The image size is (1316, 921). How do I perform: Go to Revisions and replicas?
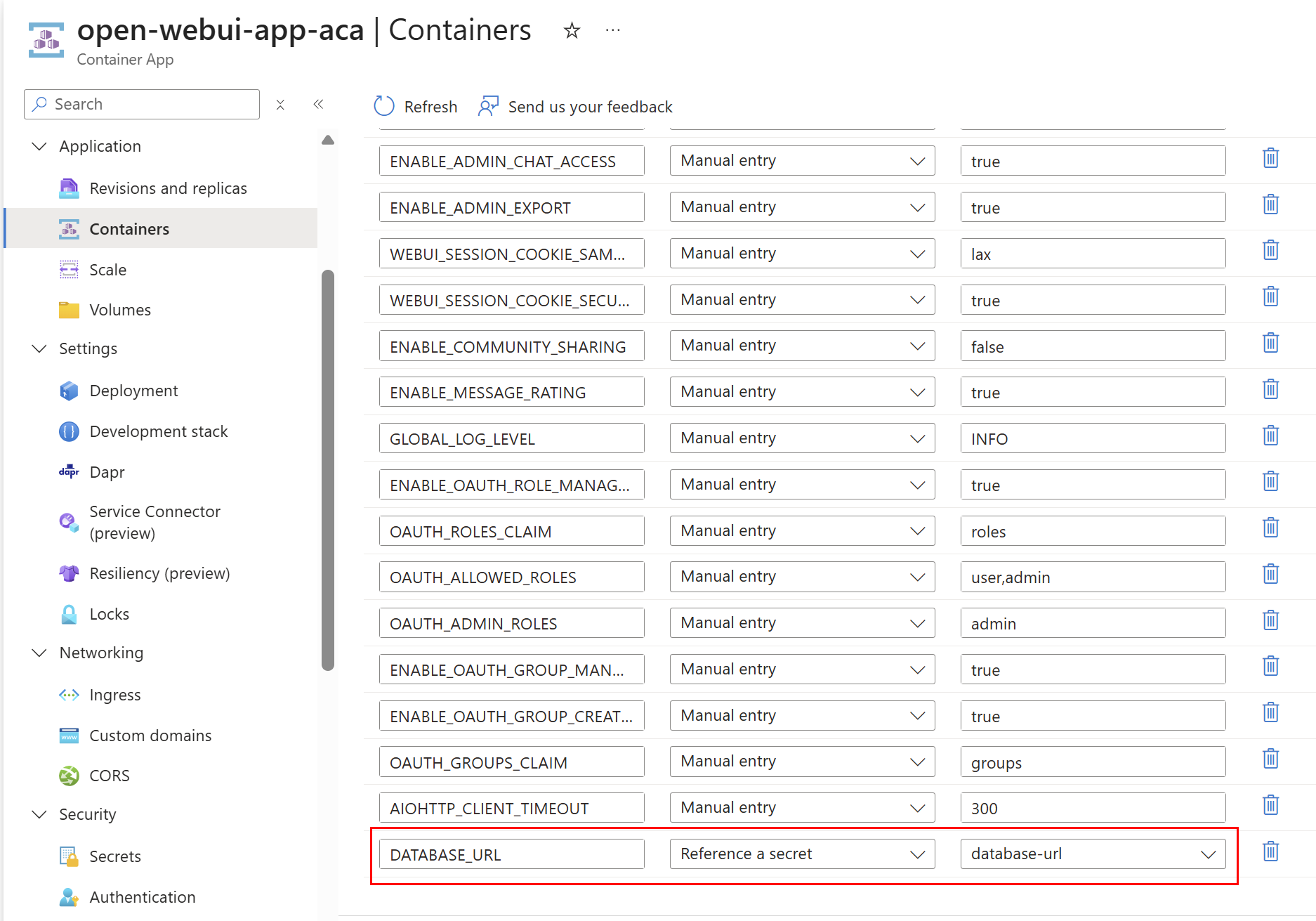click(168, 188)
